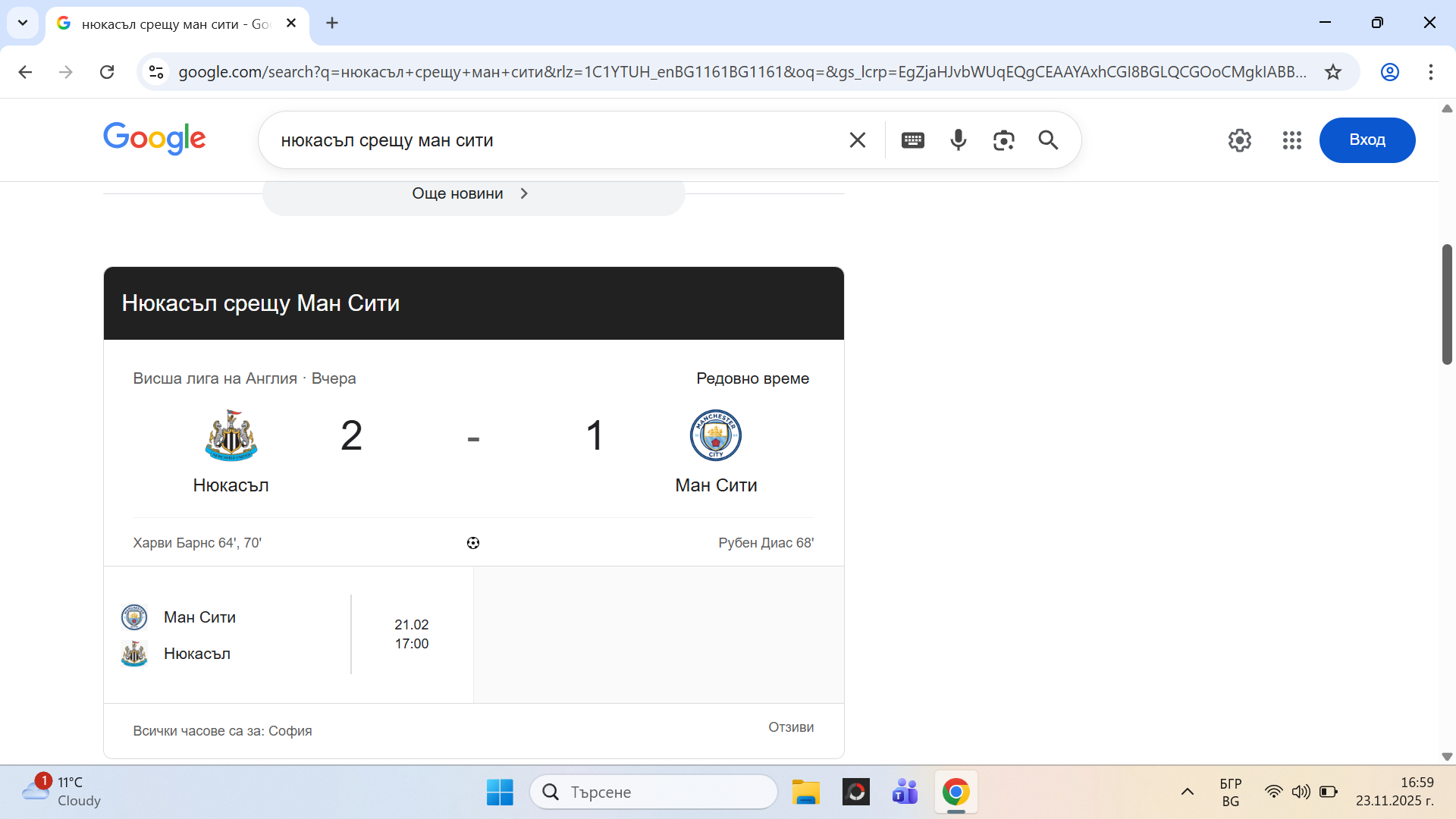Reload the current page
Image resolution: width=1456 pixels, height=819 pixels.
[107, 72]
